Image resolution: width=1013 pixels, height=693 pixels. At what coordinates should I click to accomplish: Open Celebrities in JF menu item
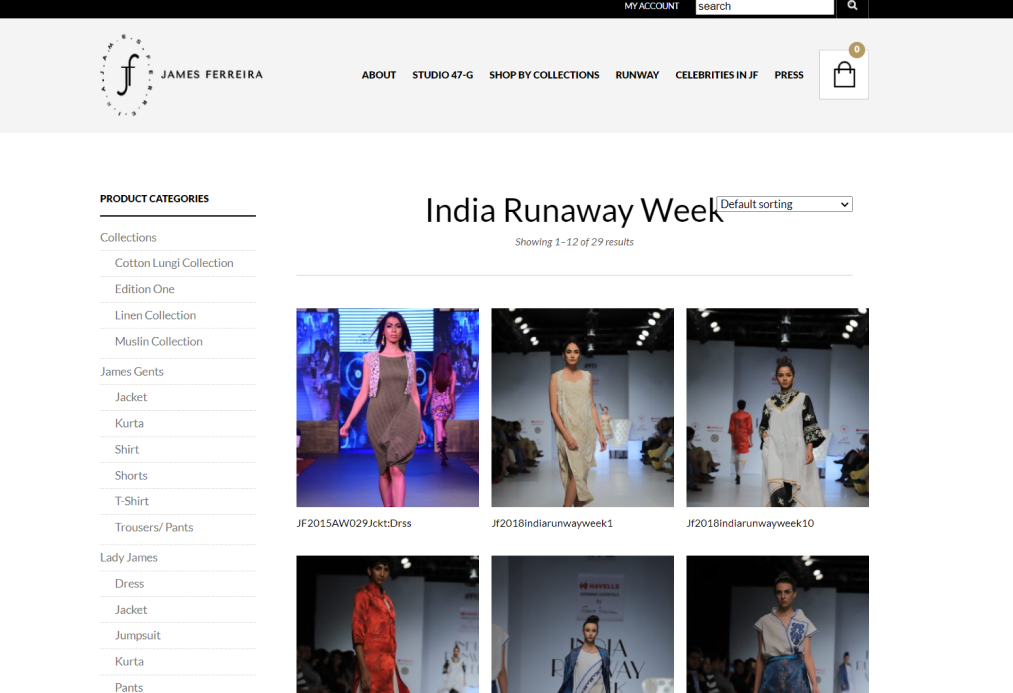point(716,75)
